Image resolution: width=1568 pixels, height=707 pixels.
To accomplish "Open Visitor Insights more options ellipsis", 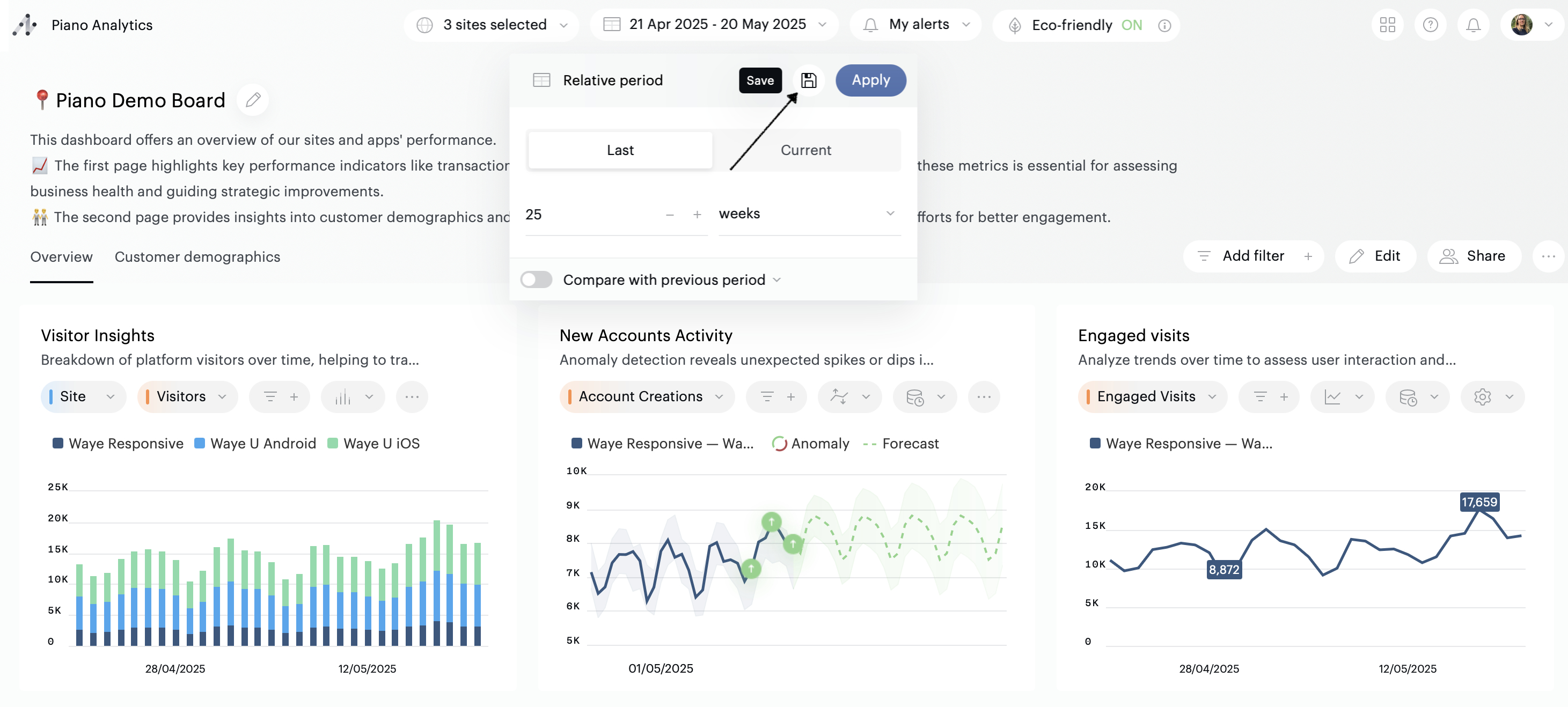I will point(412,397).
